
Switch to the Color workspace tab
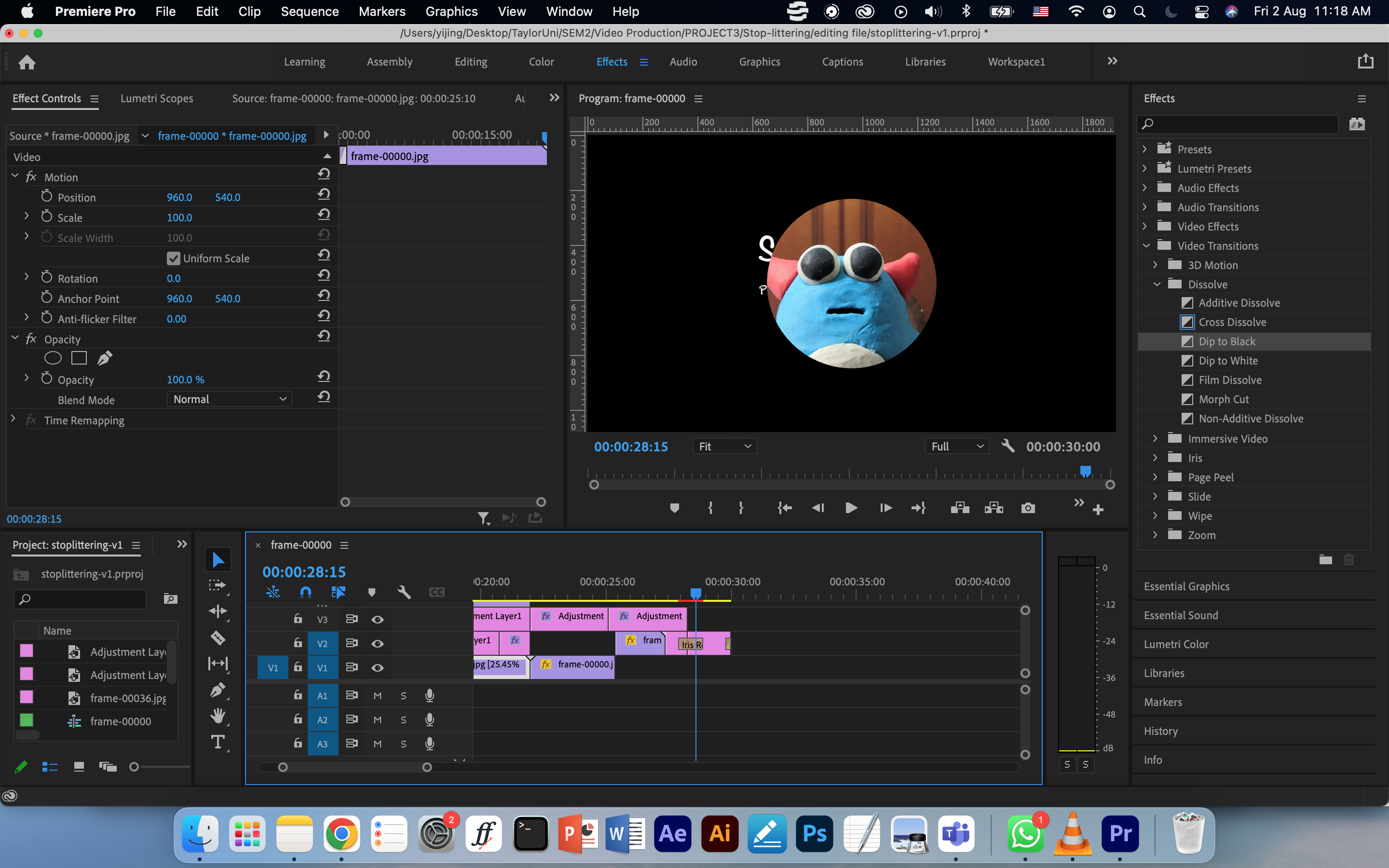click(541, 61)
